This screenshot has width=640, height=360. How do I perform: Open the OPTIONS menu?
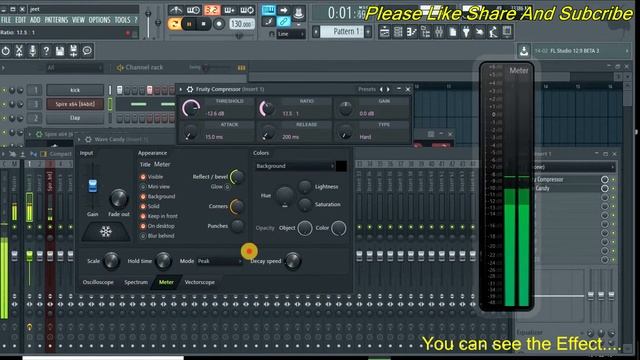point(100,20)
